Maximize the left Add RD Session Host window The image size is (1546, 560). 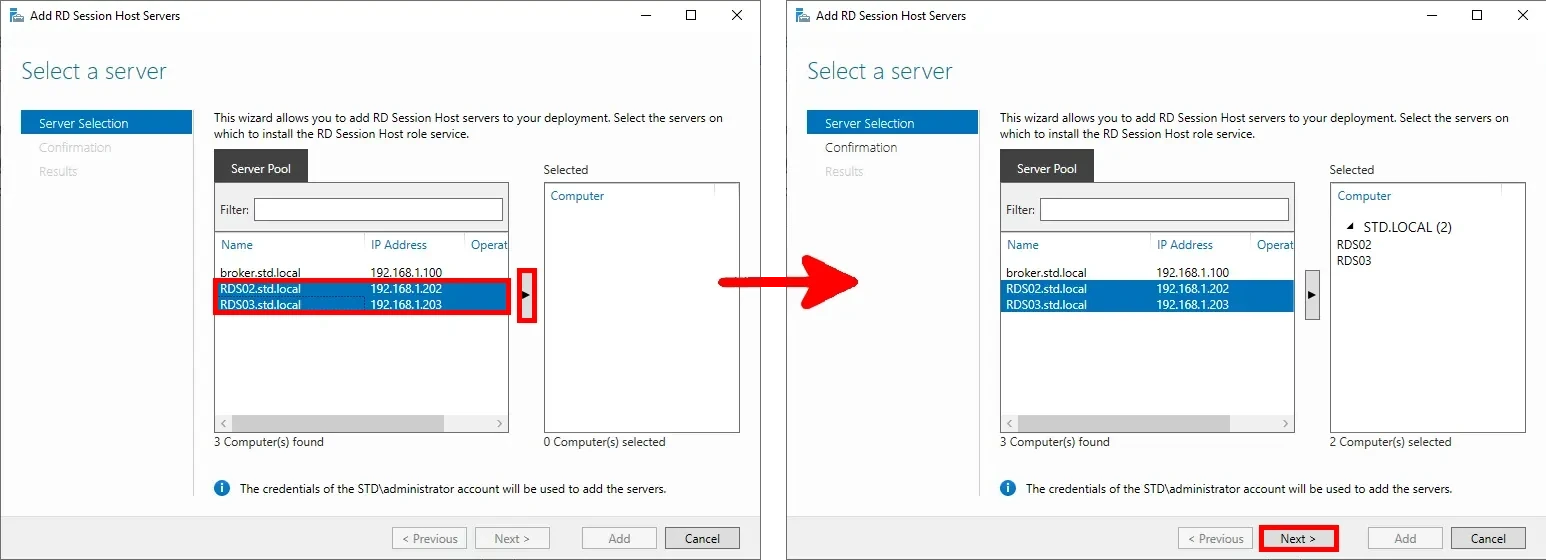[691, 15]
